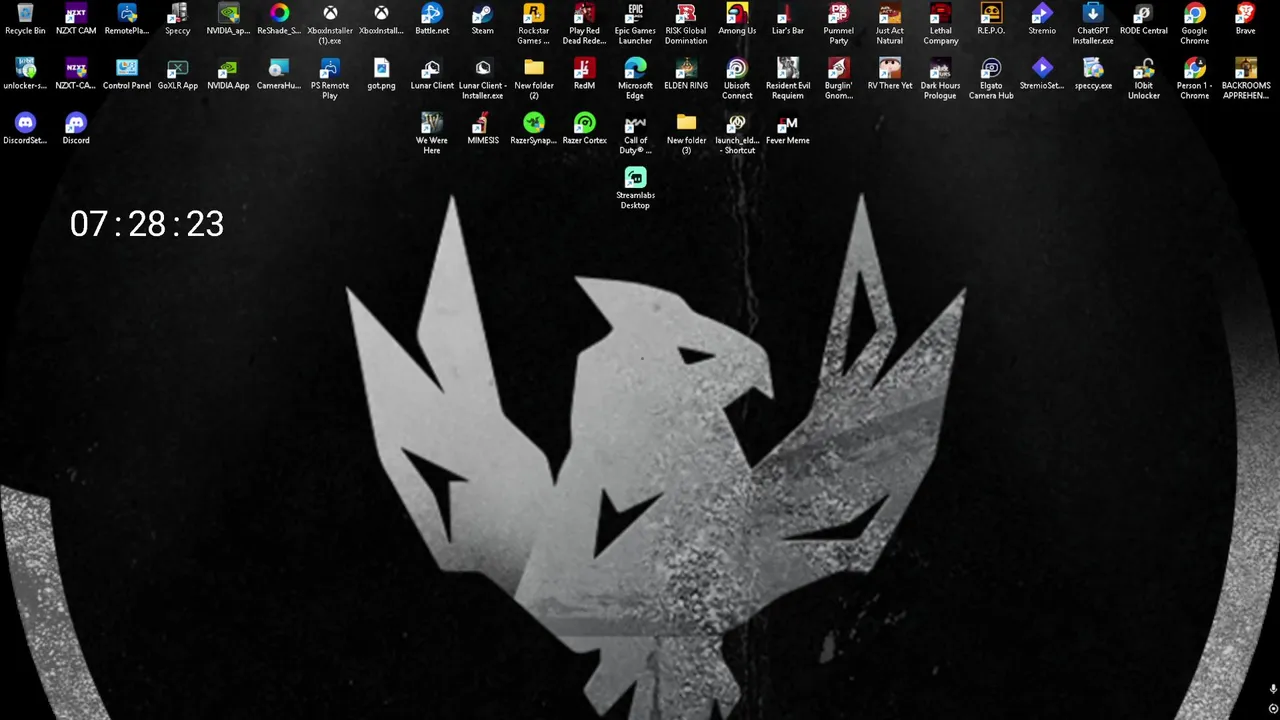Open Control Panel

coord(127,74)
